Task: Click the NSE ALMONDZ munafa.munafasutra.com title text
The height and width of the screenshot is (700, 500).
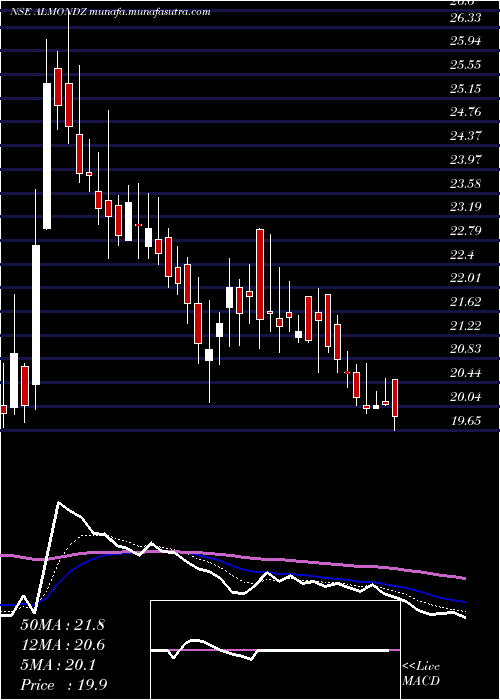Action: [110, 12]
